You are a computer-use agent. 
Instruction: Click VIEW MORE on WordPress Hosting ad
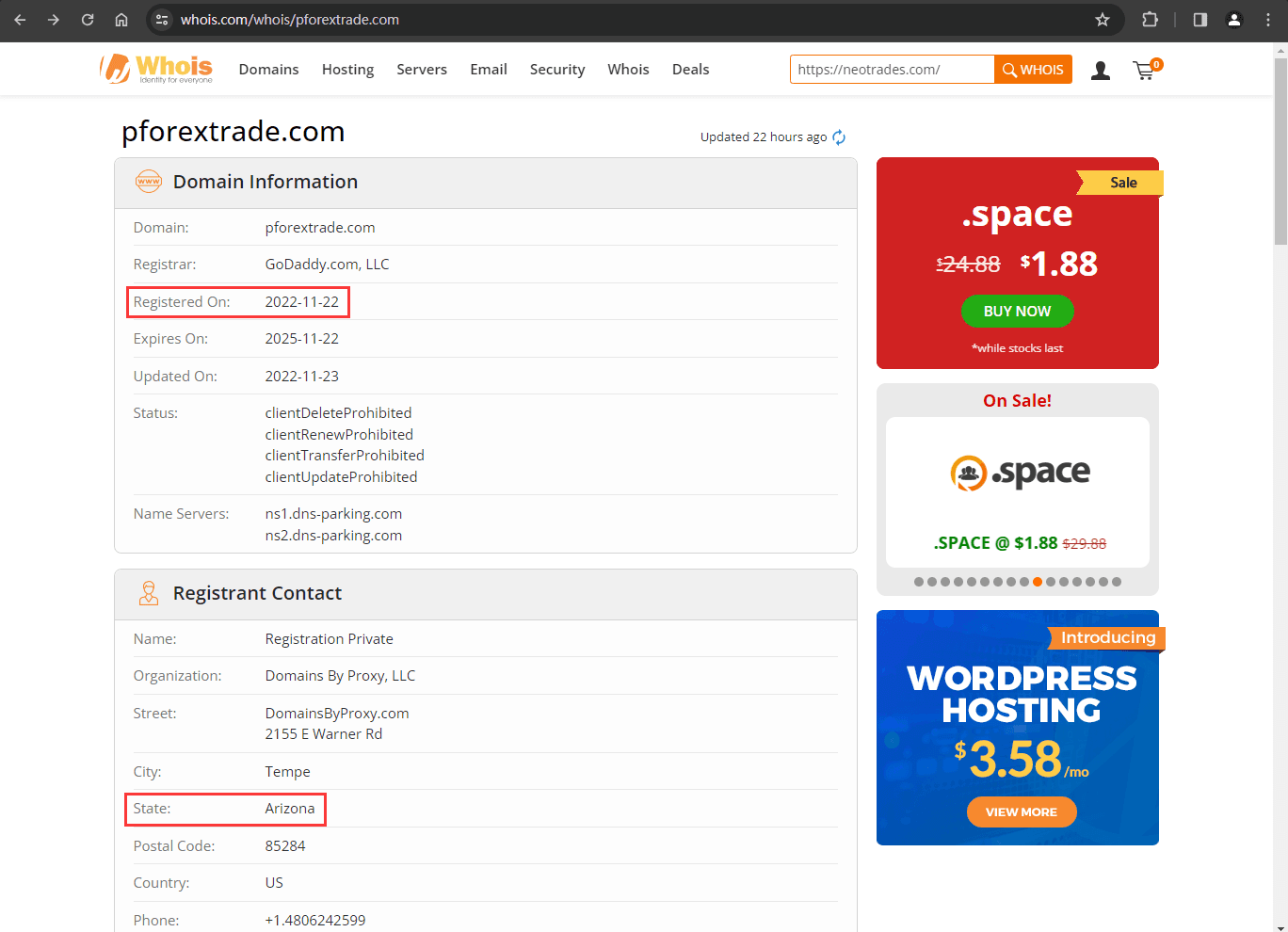(x=1022, y=812)
